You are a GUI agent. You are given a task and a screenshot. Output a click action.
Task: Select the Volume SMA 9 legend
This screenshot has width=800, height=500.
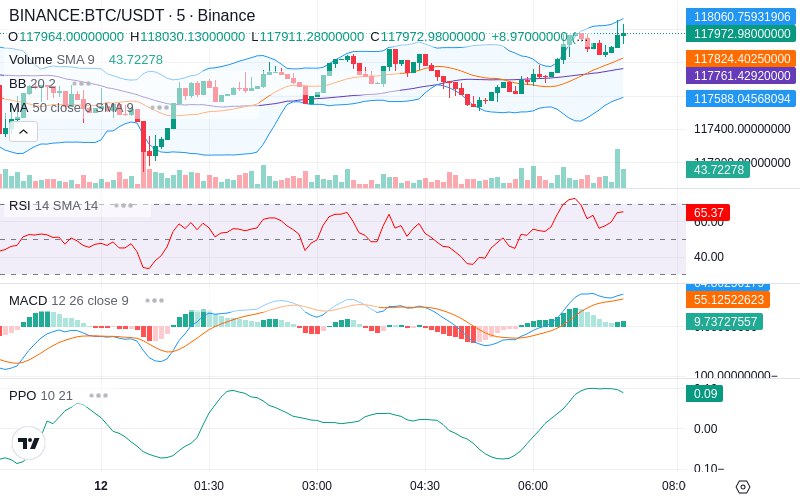pos(52,60)
